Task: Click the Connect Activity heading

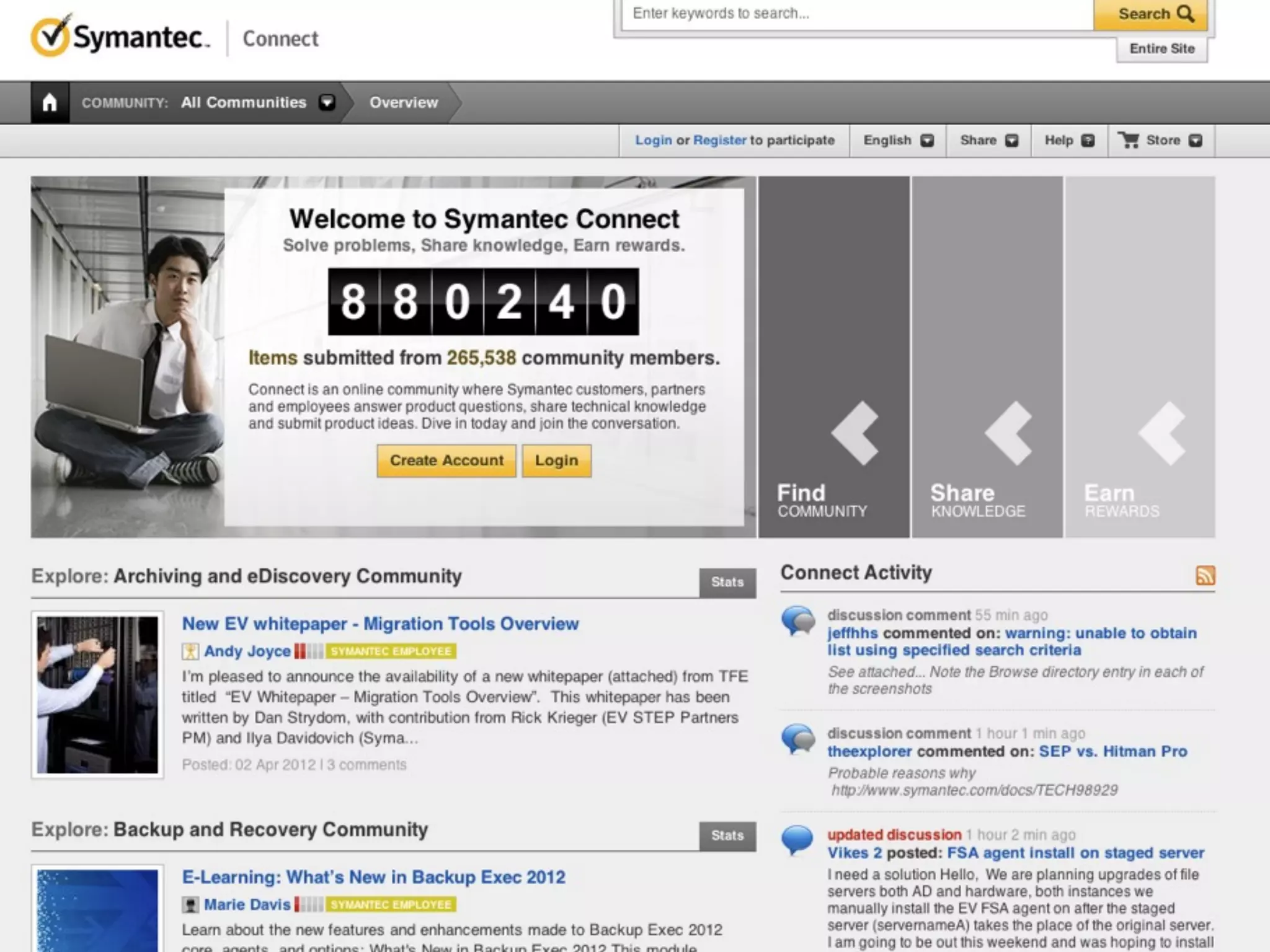Action: point(856,573)
